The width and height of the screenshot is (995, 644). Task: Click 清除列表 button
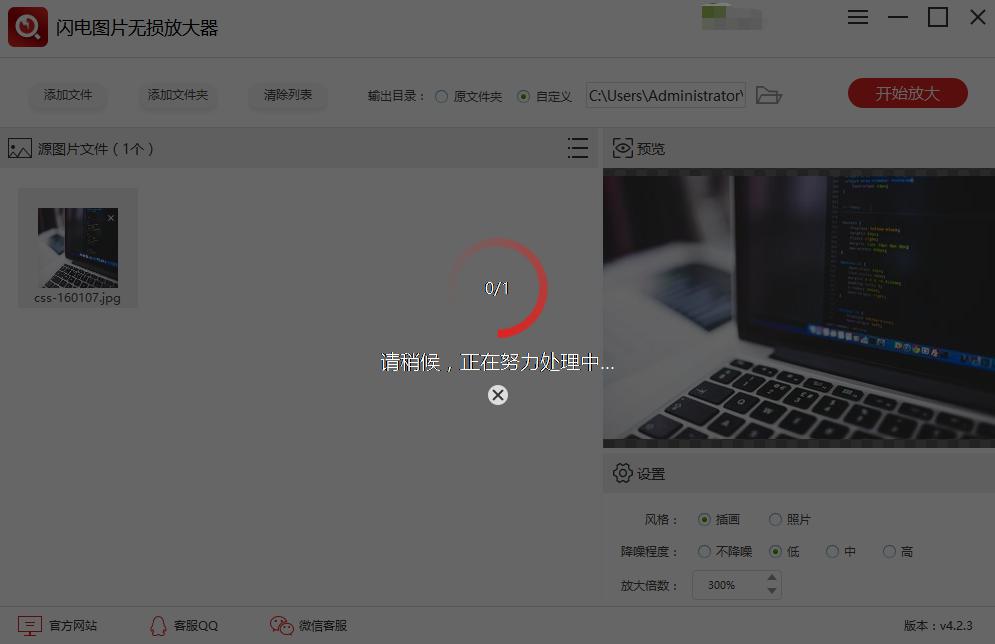pyautogui.click(x=288, y=95)
